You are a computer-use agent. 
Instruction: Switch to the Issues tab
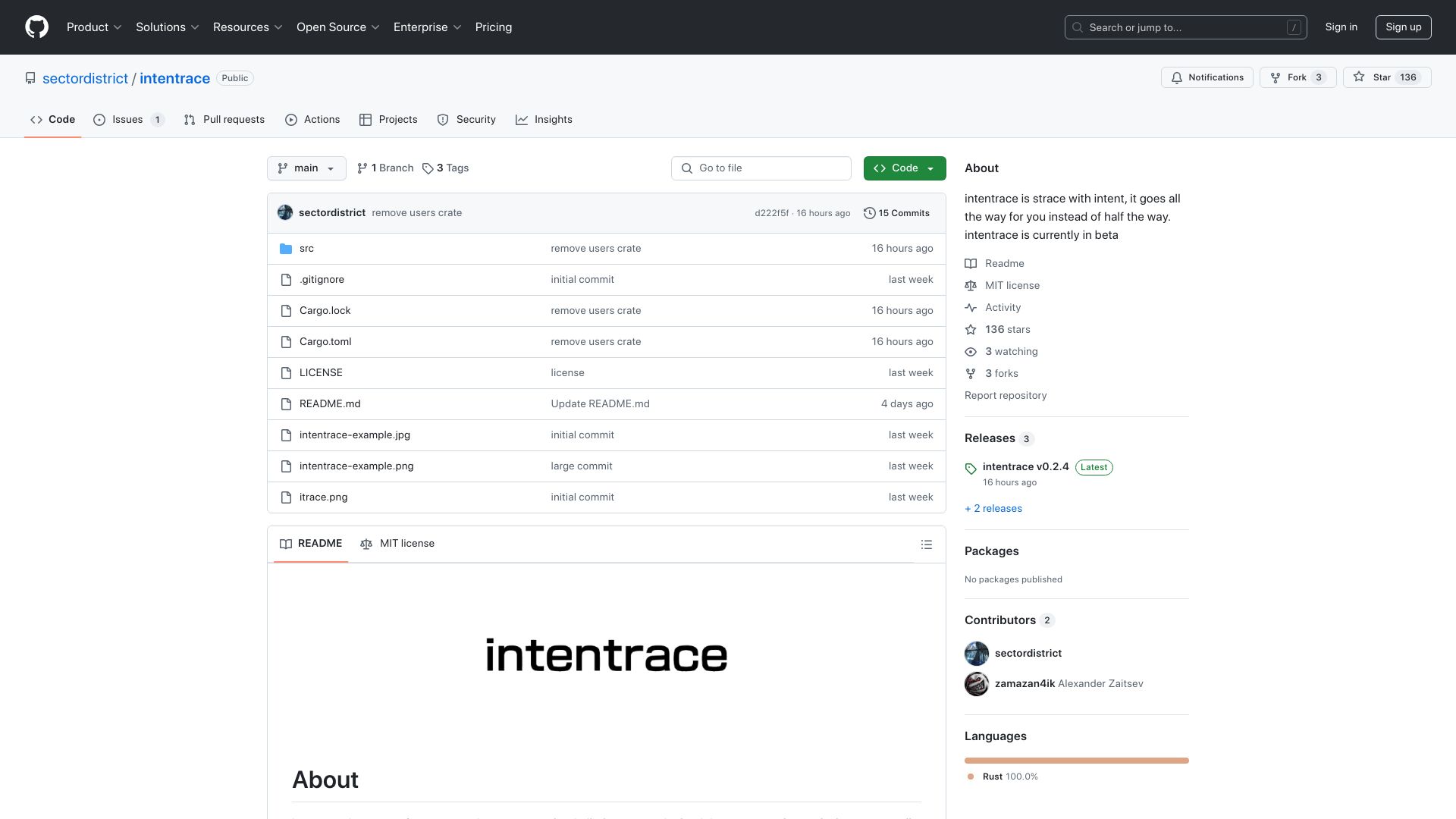[x=128, y=120]
